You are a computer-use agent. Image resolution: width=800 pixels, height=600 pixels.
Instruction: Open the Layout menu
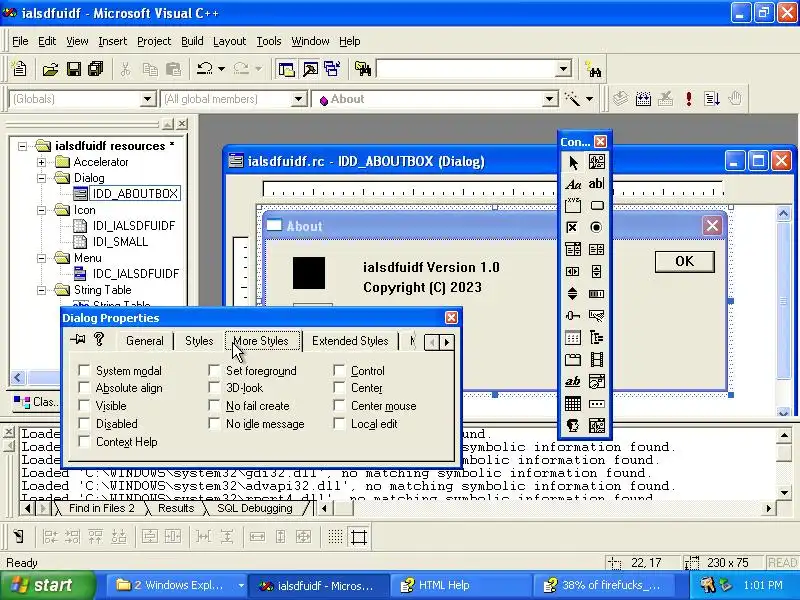click(x=229, y=41)
